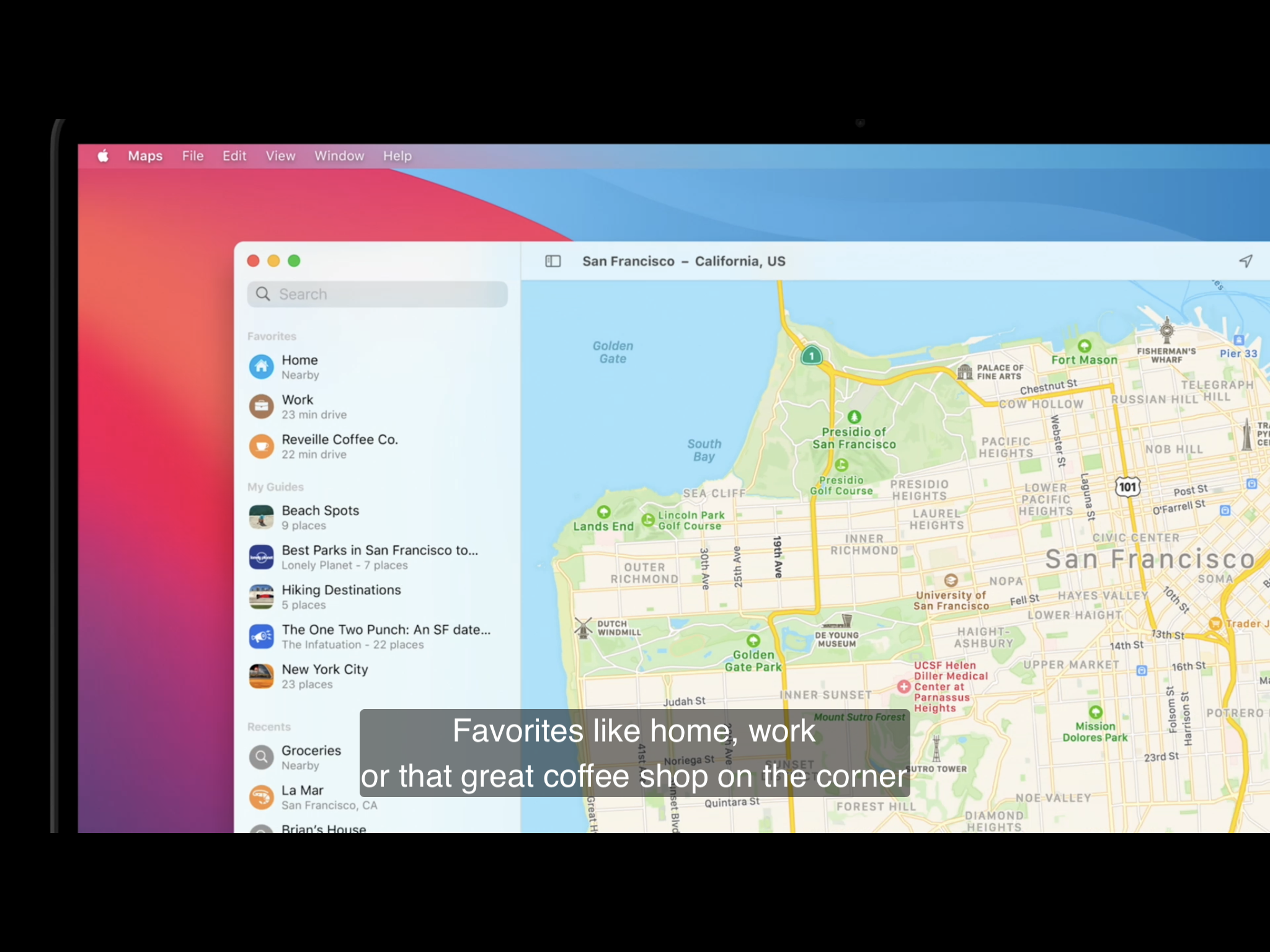1270x952 pixels.
Task: Click "San Francisco, CA" under La Mar
Action: (x=329, y=805)
